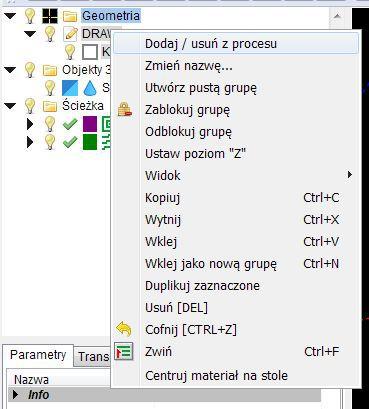Toggle light bulb on purple toolpath row

coord(50,124)
